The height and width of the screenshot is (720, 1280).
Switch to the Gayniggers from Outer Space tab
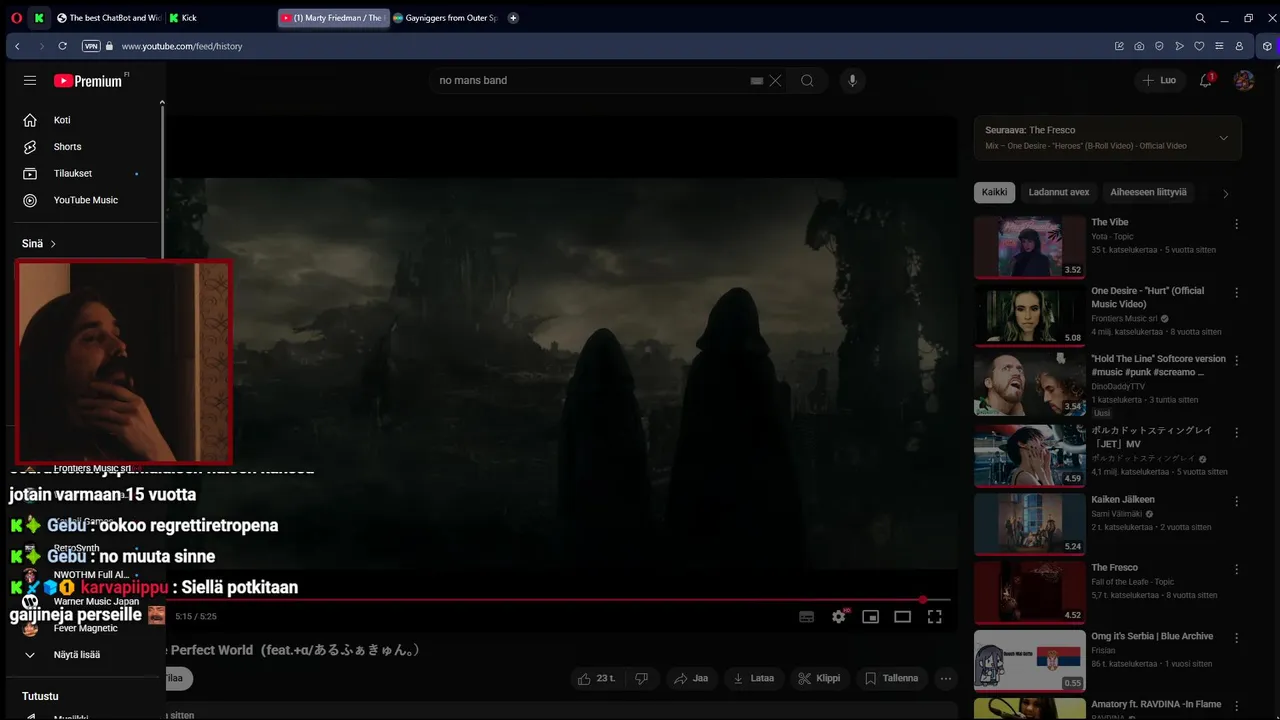click(x=445, y=18)
